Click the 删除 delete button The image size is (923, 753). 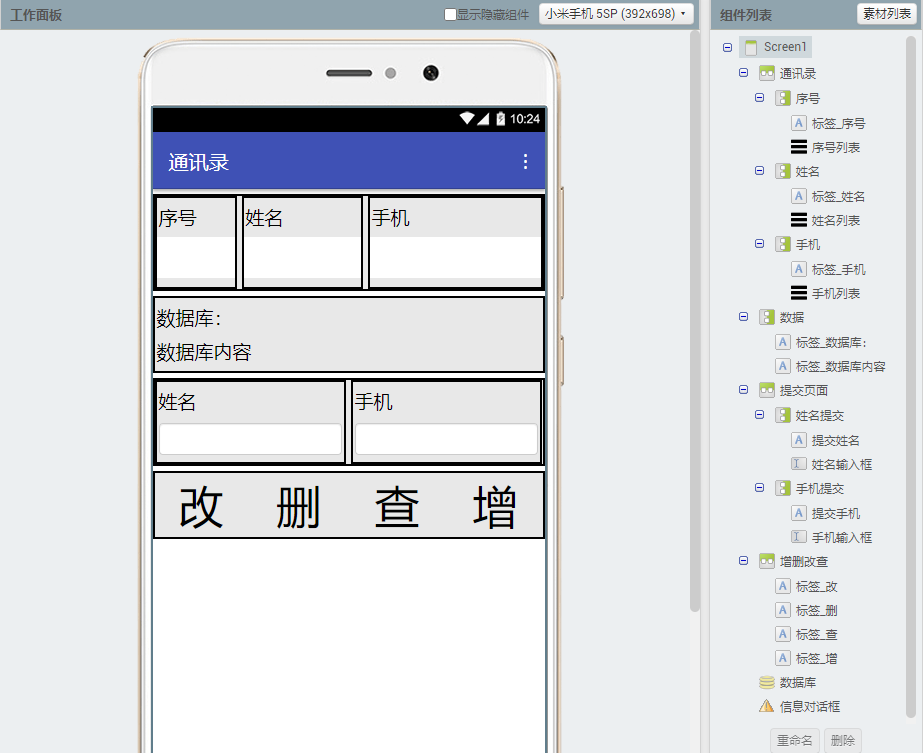click(843, 740)
